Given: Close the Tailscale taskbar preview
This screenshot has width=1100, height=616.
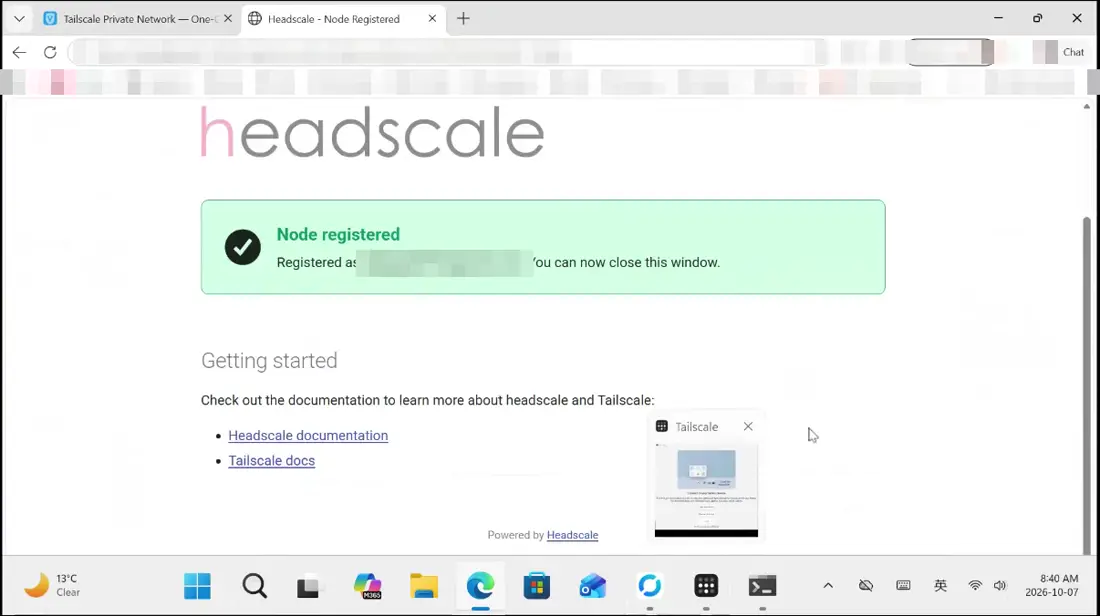Looking at the screenshot, I should 748,427.
